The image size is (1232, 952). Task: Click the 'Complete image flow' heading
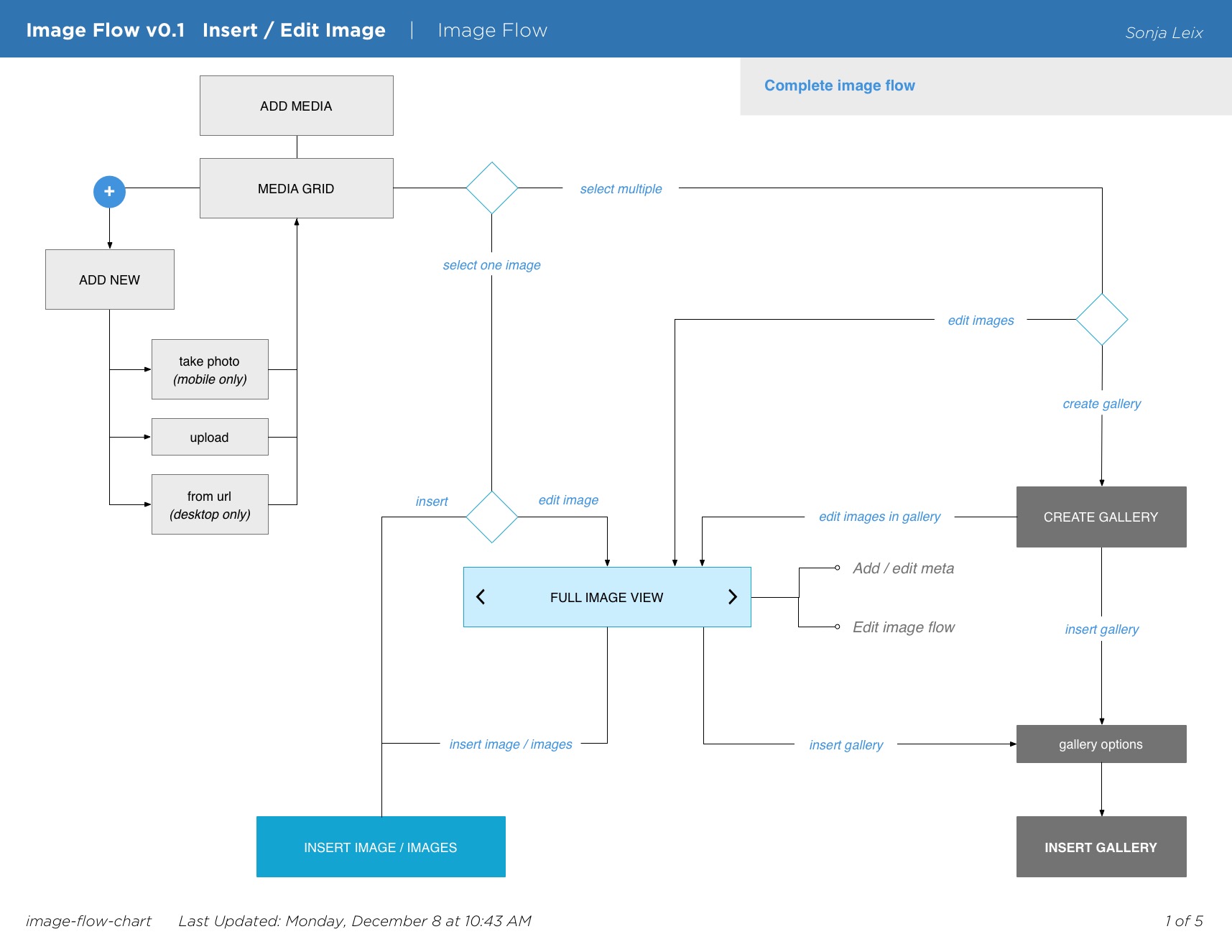tap(840, 86)
